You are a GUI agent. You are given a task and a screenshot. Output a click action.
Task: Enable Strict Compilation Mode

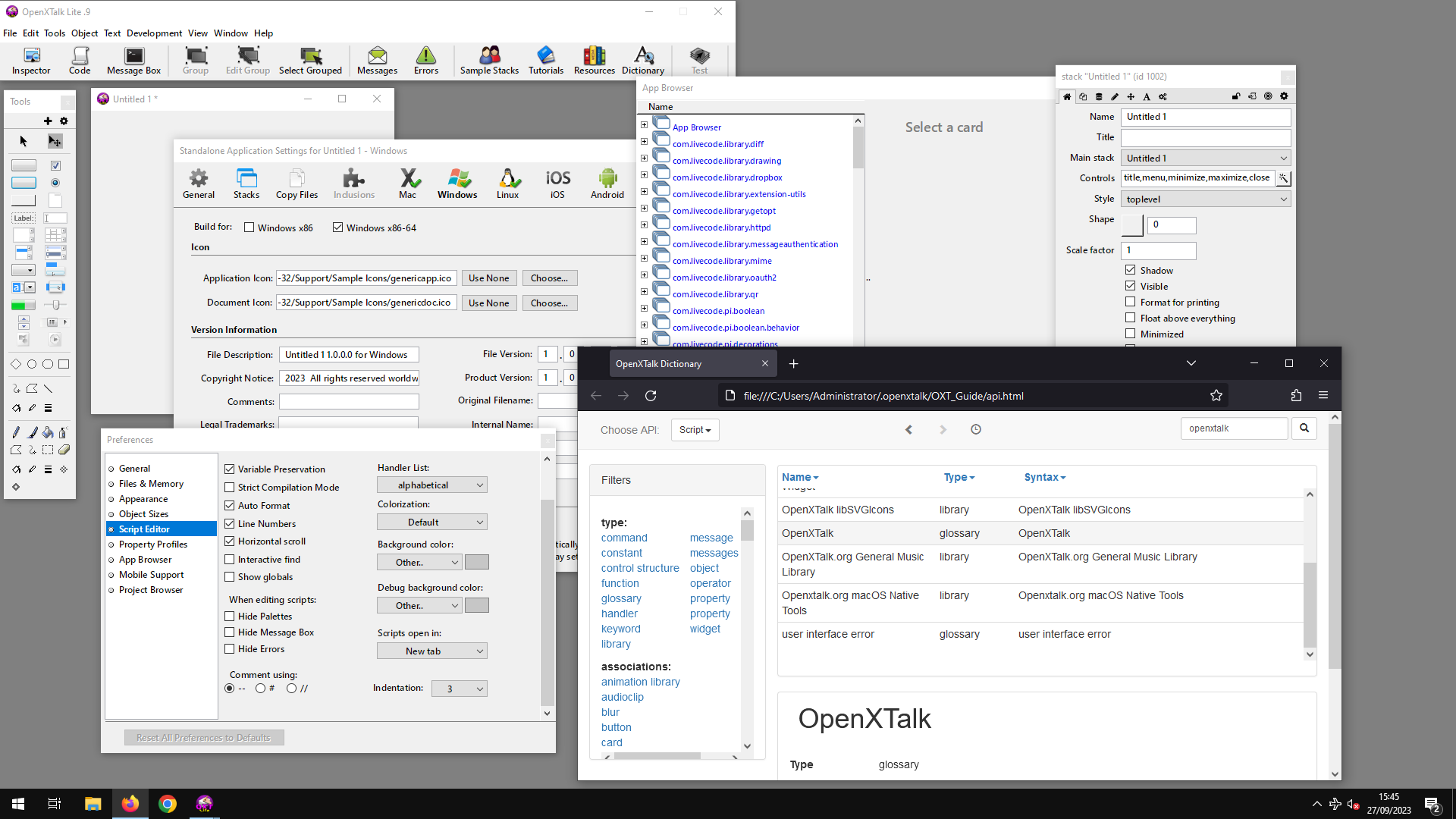pos(230,488)
